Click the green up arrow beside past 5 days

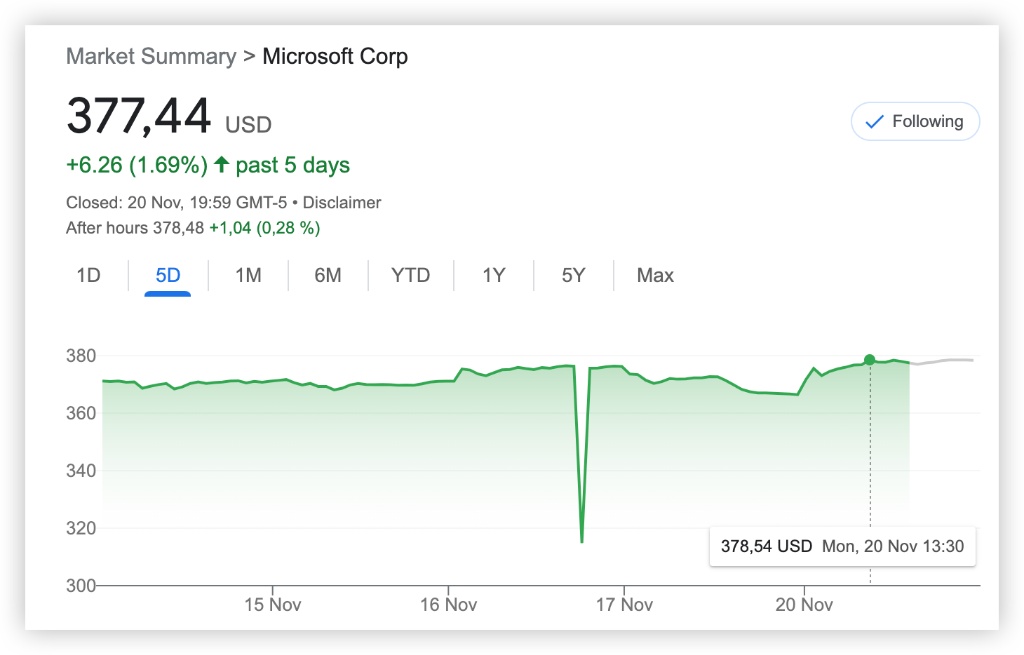(222, 165)
